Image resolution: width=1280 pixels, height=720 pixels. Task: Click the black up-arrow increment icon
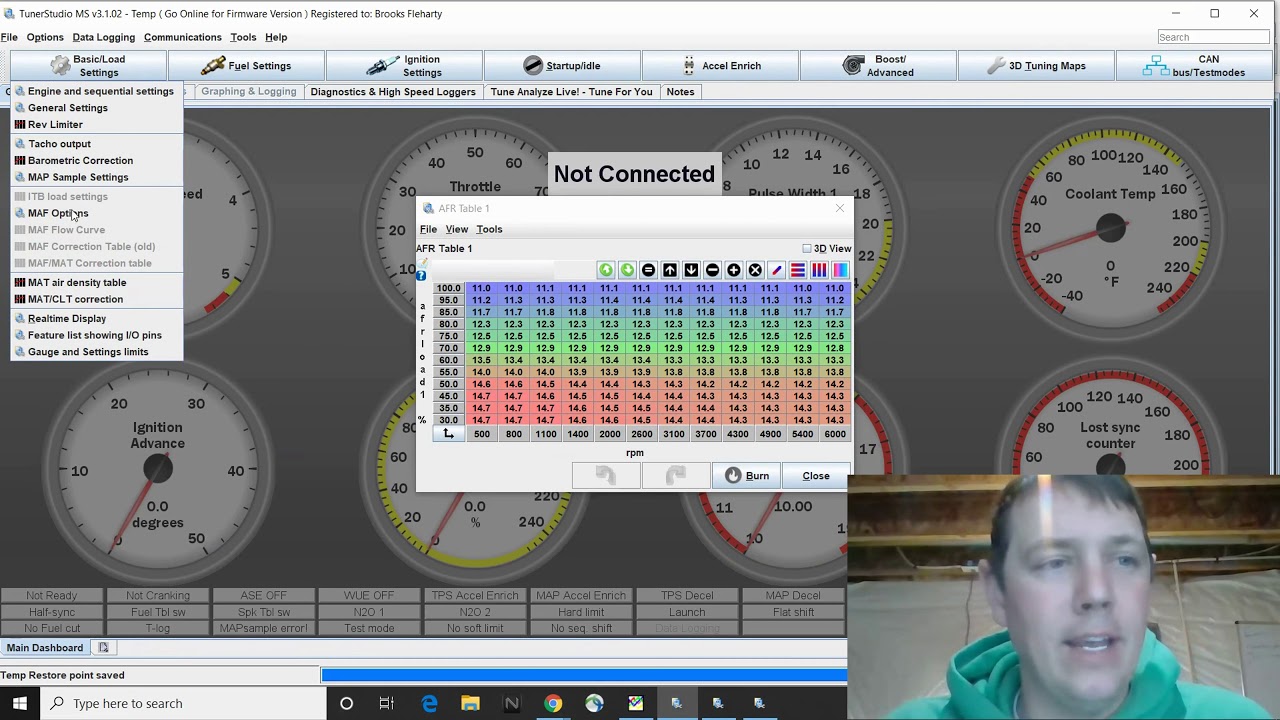(670, 270)
